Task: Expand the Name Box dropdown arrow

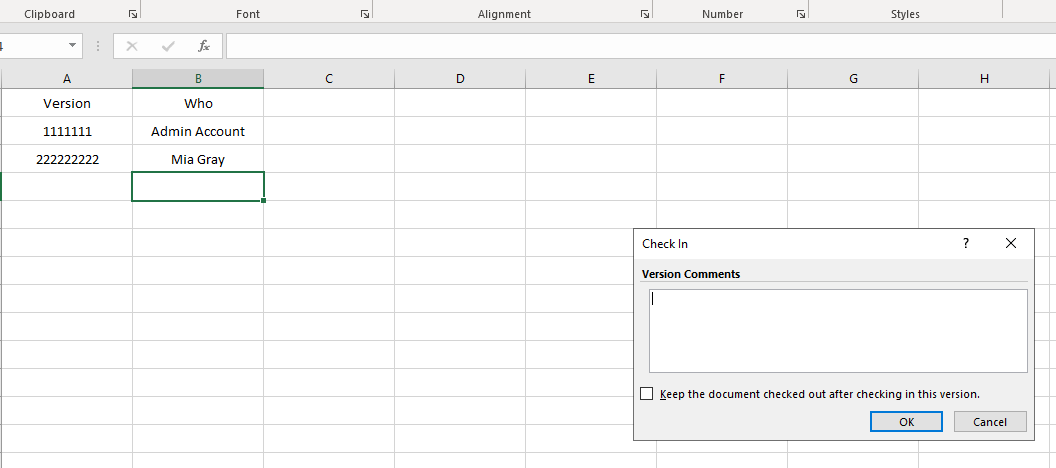Action: 73,46
